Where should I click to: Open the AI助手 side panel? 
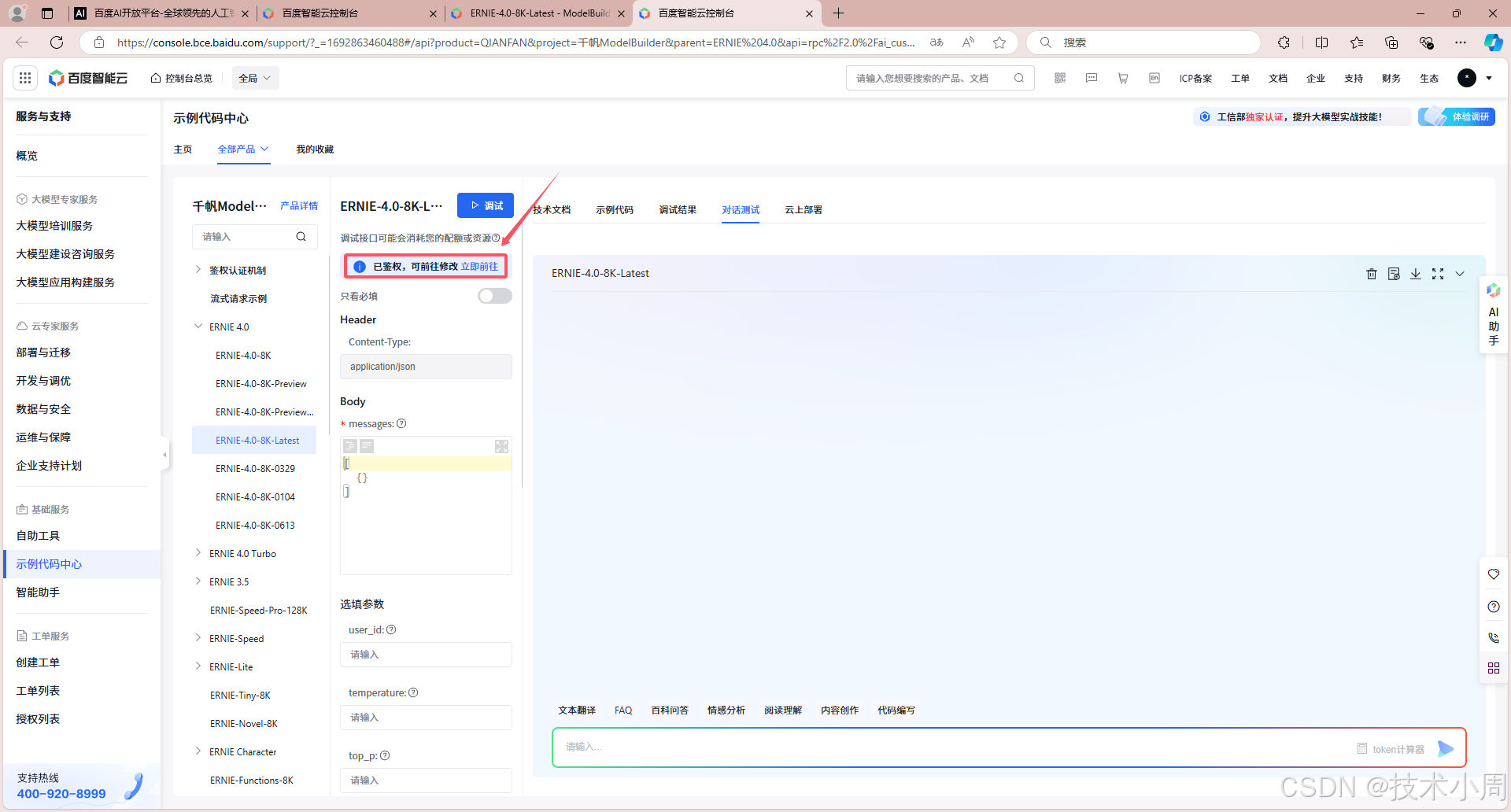(x=1494, y=316)
